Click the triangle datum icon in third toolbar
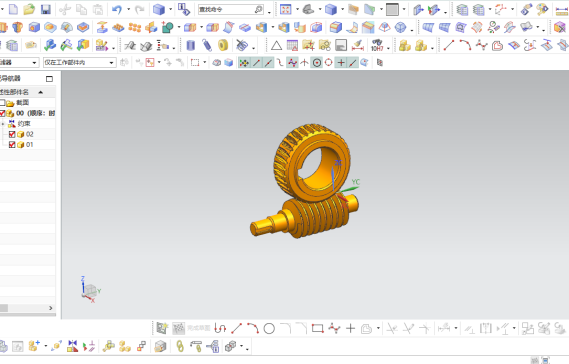This screenshot has width=569, height=364. (x=276, y=46)
